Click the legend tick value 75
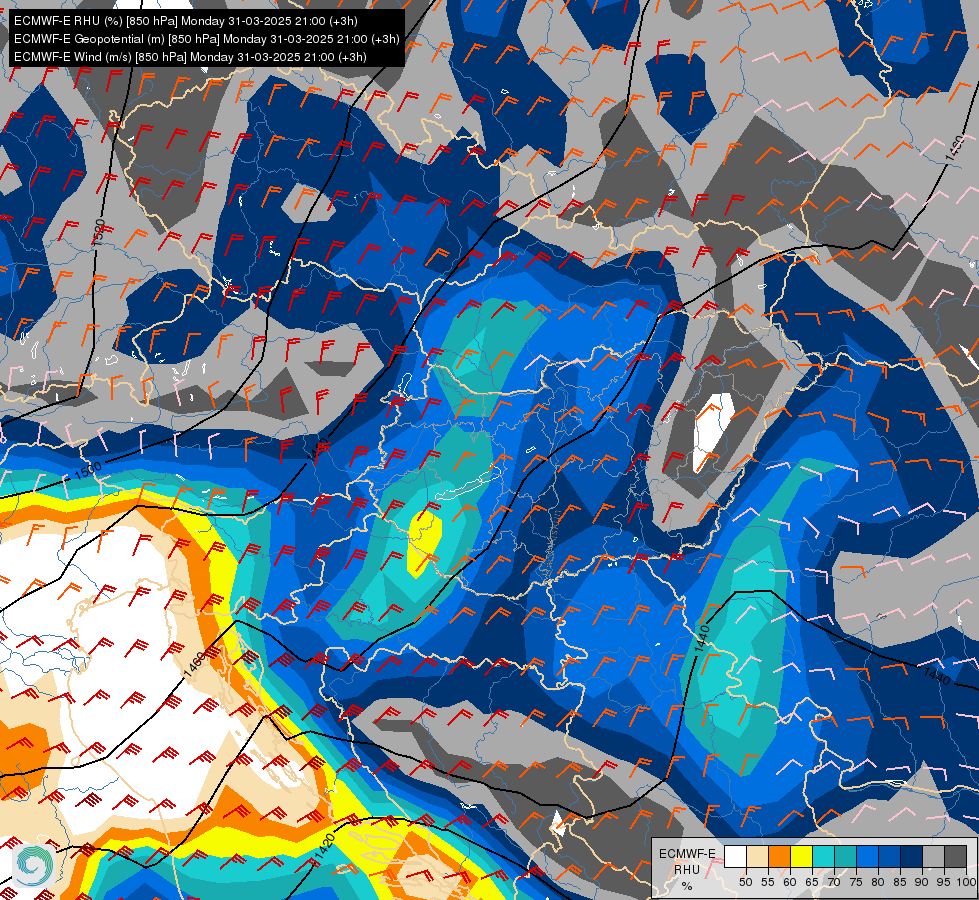Viewport: 979px width, 900px height. coord(856,882)
